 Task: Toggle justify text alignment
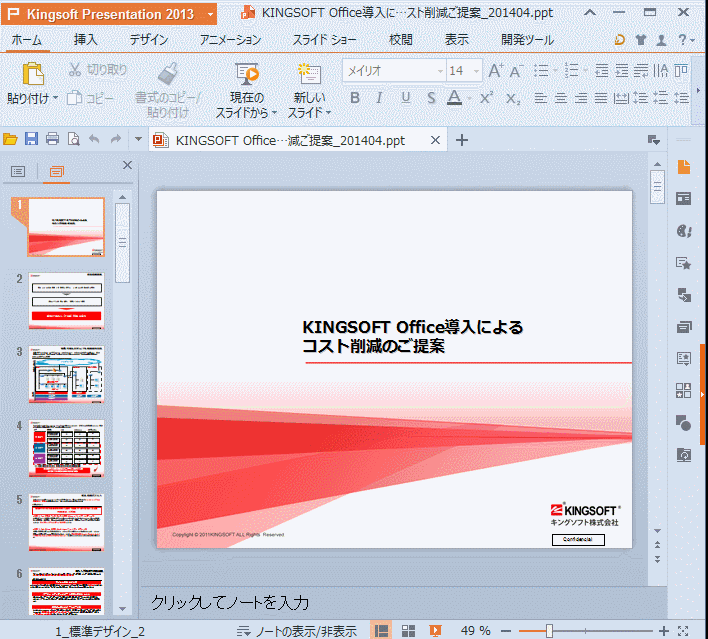click(601, 98)
